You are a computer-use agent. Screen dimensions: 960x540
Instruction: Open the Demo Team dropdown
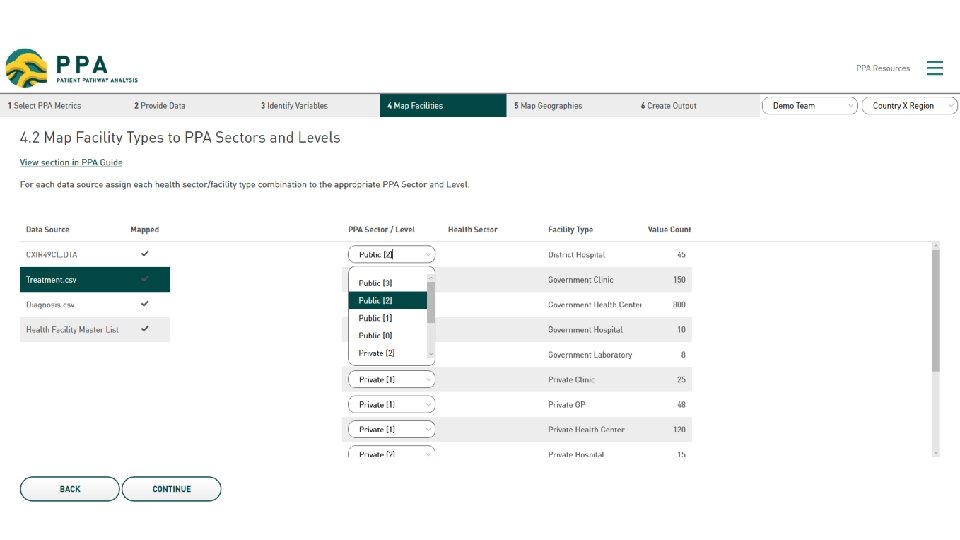click(809, 105)
